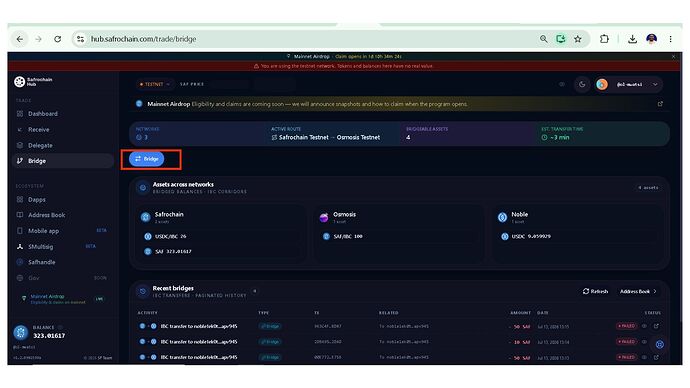Open the browser profile avatar
The width and height of the screenshot is (690, 388).
652,39
